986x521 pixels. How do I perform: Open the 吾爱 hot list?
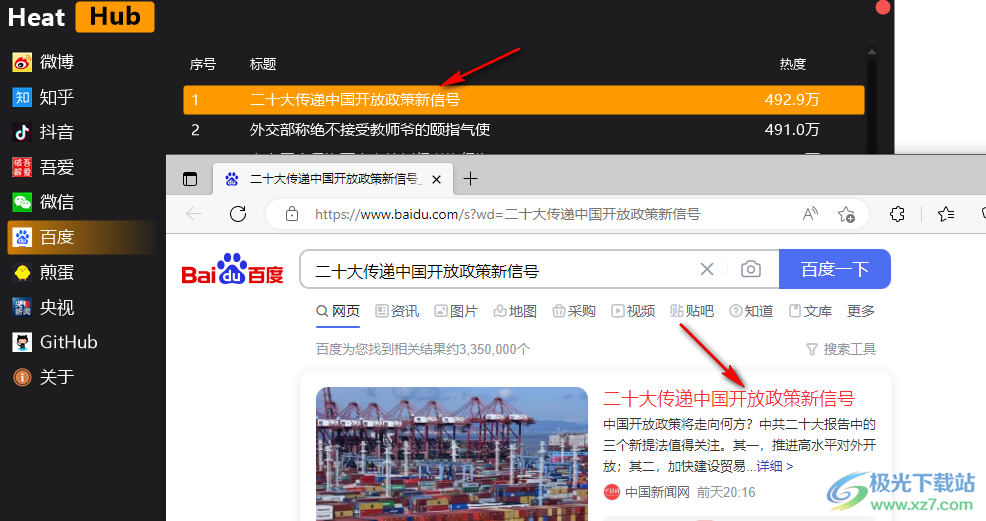pyautogui.click(x=44, y=167)
